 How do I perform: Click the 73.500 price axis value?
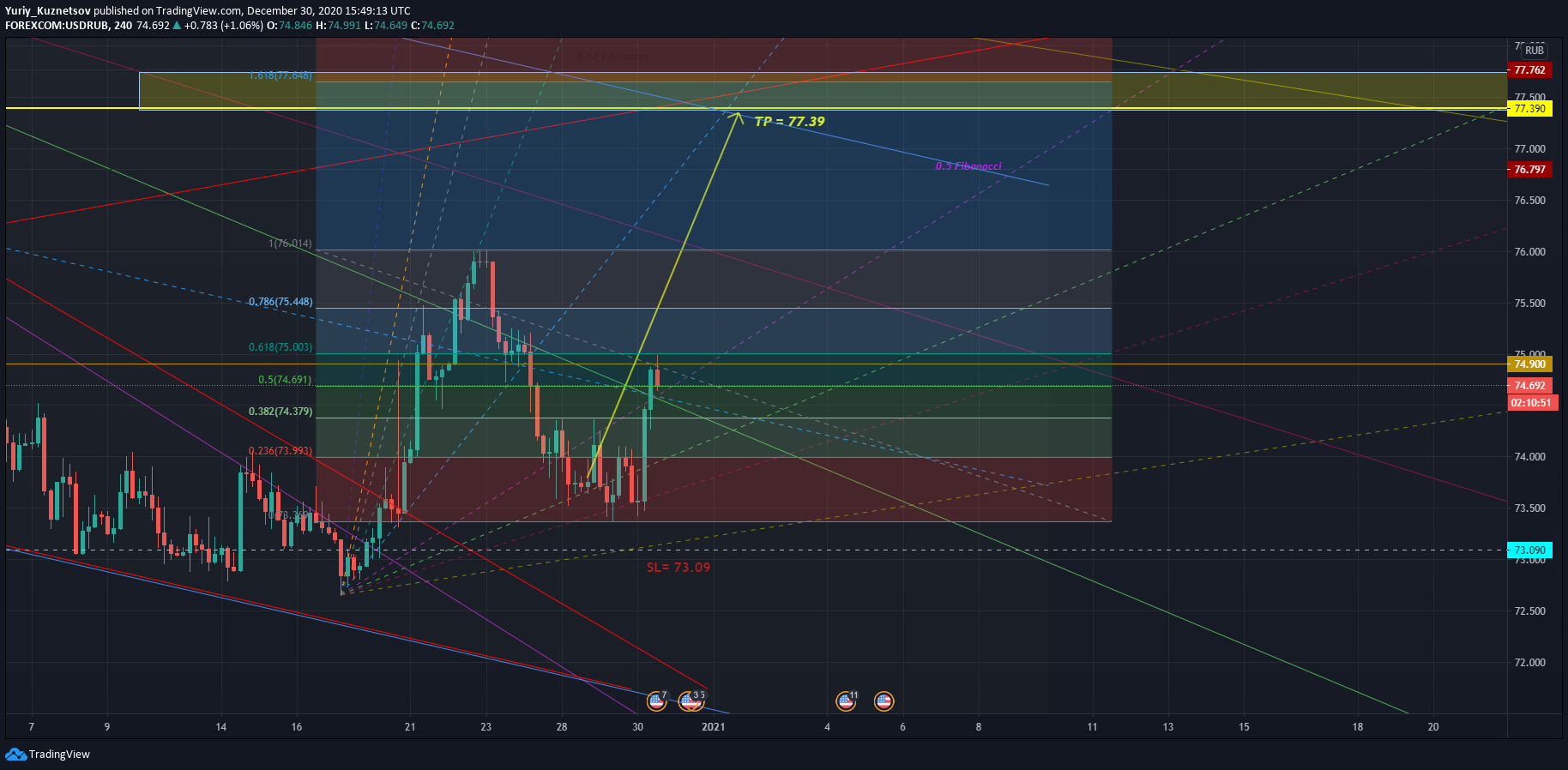(x=1529, y=508)
